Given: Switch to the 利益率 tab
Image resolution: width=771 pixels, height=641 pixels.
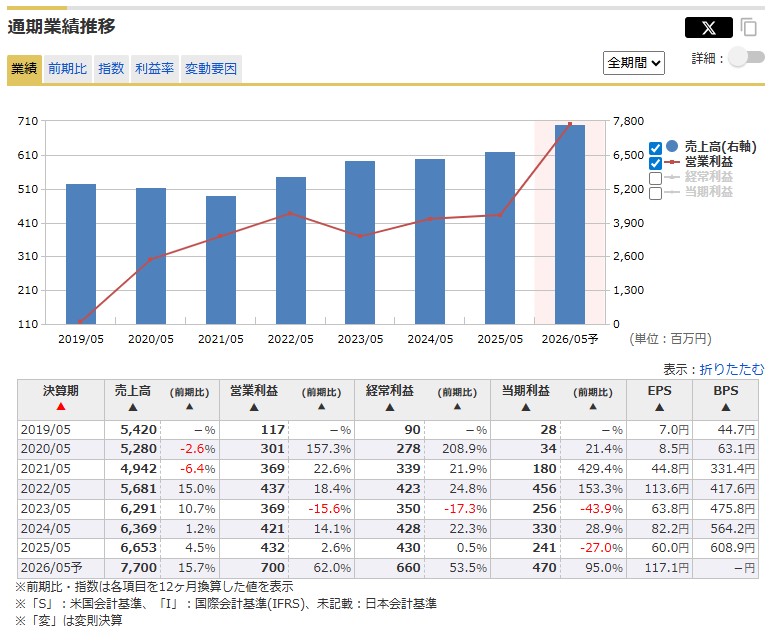Looking at the screenshot, I should 154,69.
